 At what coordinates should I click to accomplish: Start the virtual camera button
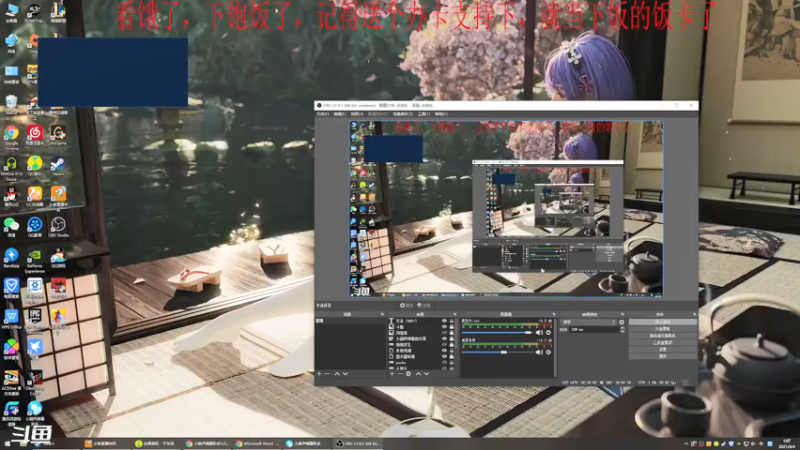click(x=662, y=336)
